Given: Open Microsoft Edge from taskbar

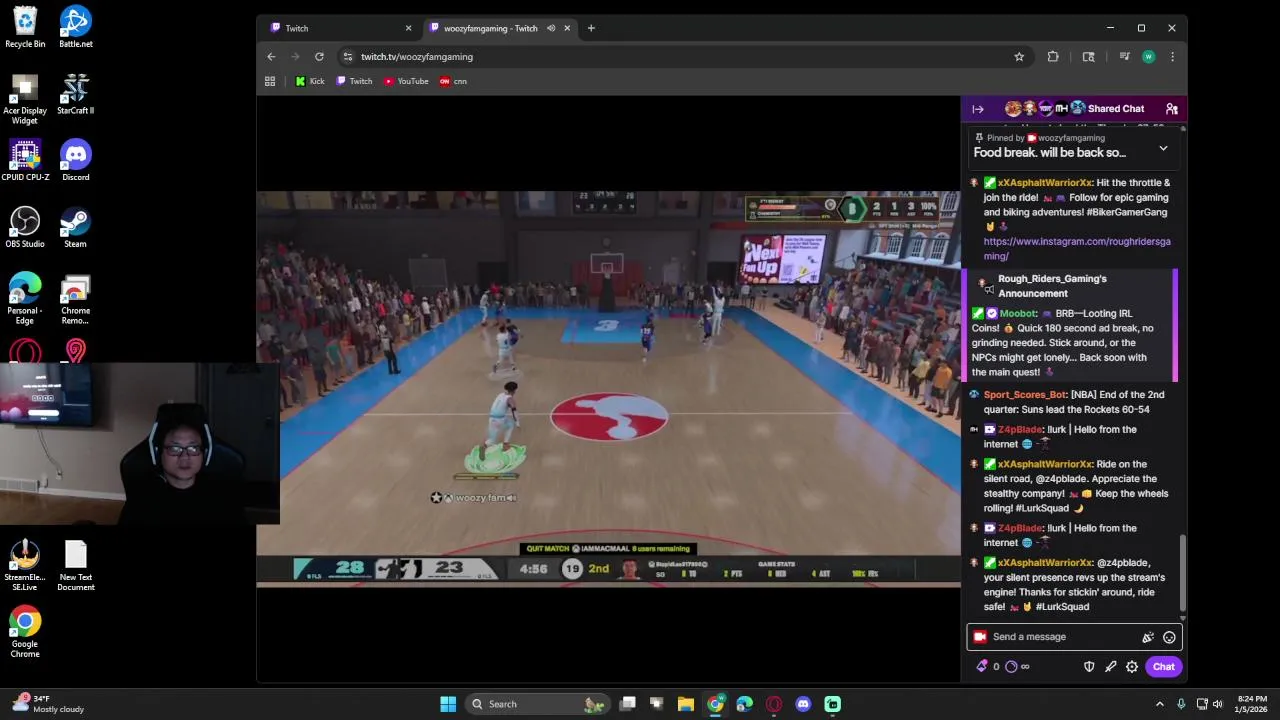Looking at the screenshot, I should click(744, 704).
